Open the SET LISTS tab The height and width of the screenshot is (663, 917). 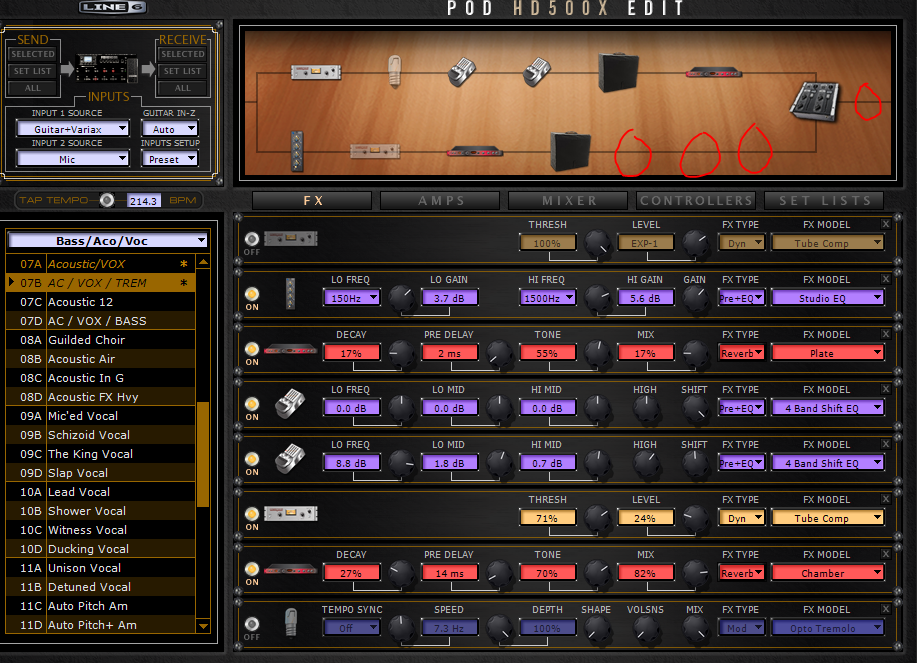click(823, 200)
